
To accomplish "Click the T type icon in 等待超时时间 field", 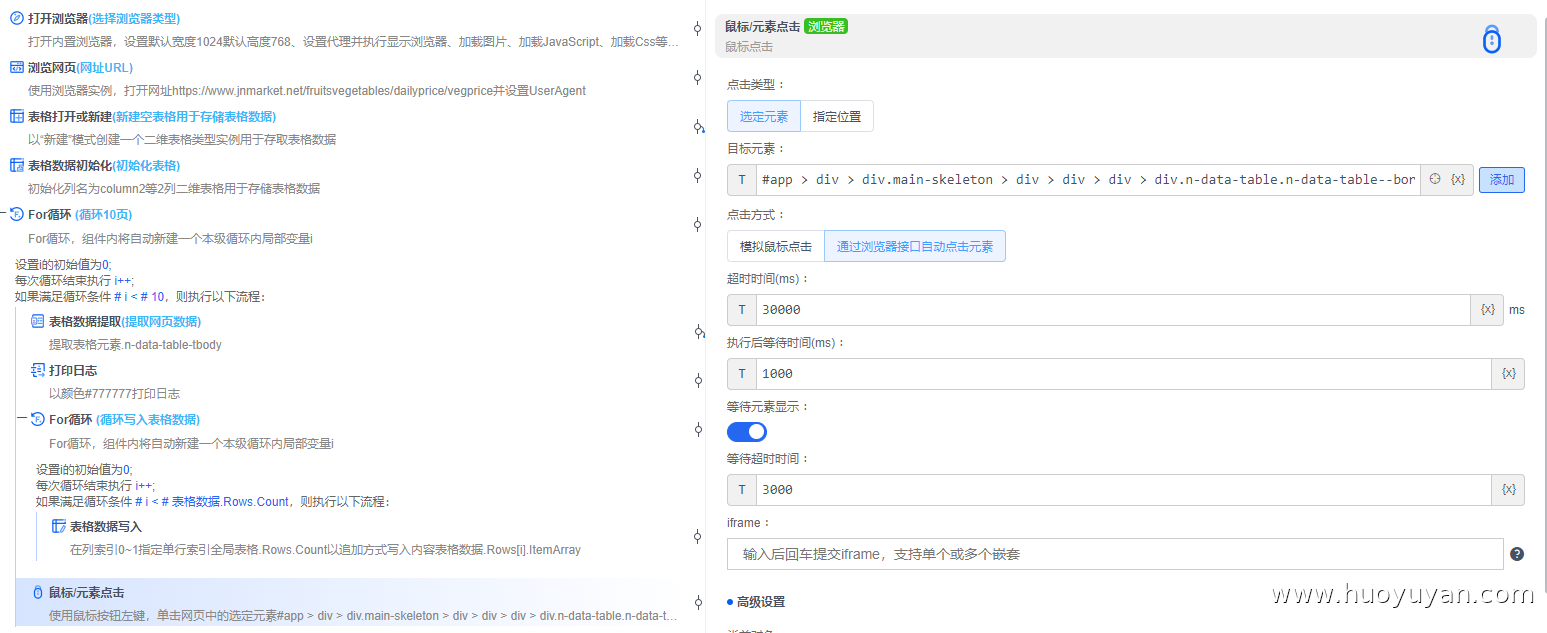I will pos(741,490).
